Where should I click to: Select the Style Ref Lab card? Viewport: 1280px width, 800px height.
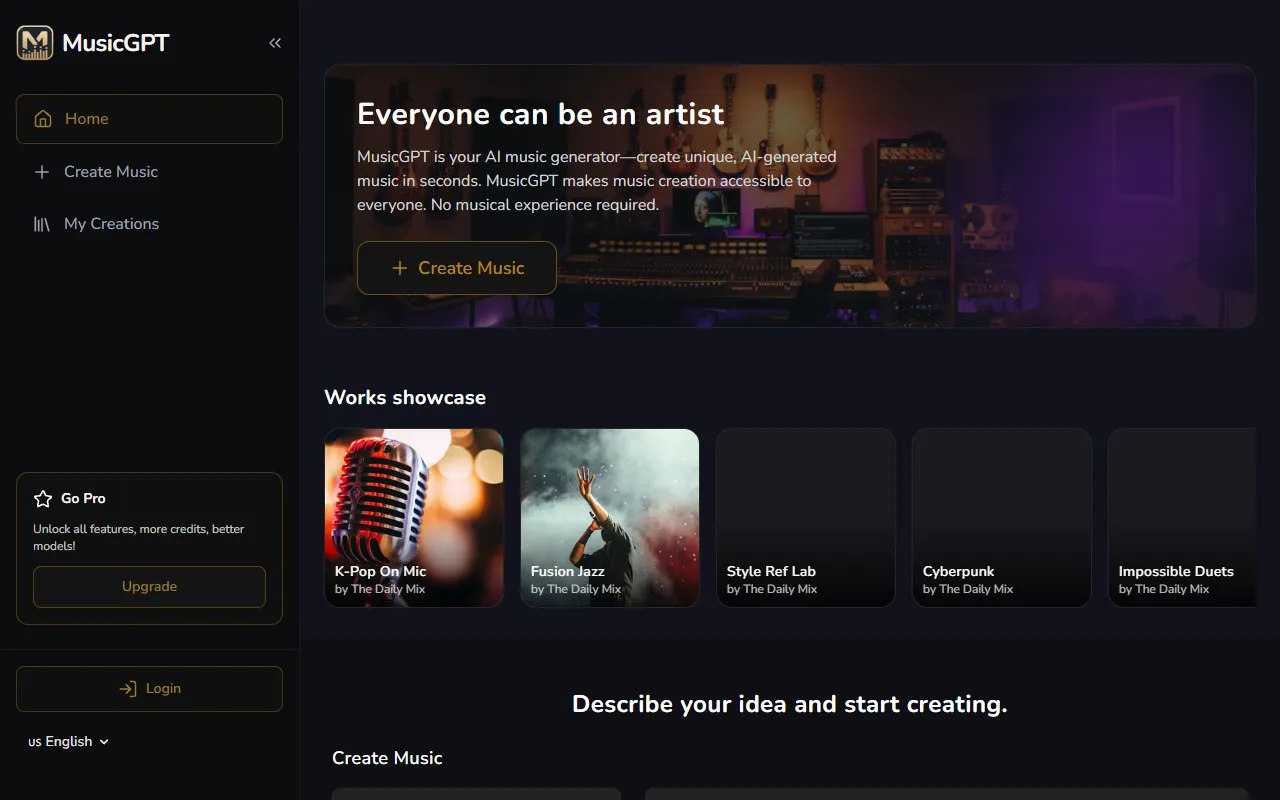click(806, 518)
